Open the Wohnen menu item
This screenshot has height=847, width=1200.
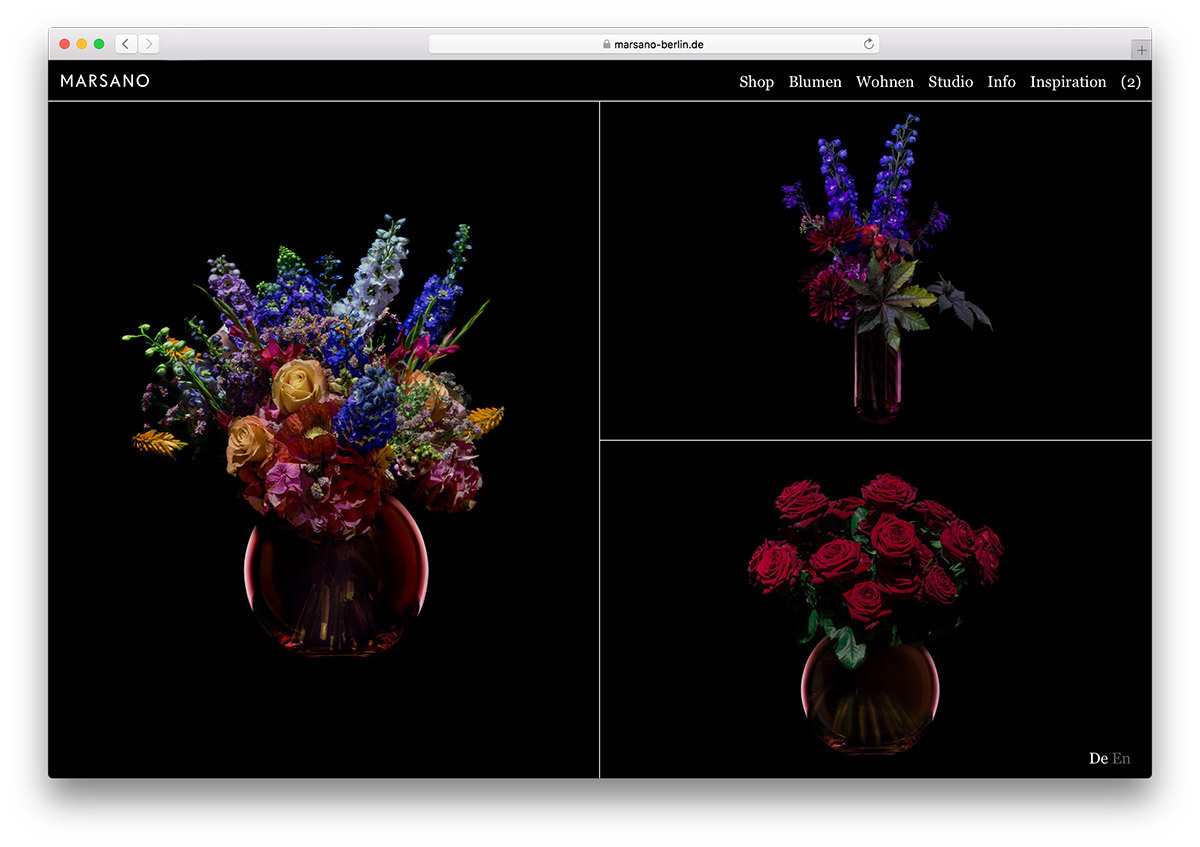[x=885, y=82]
